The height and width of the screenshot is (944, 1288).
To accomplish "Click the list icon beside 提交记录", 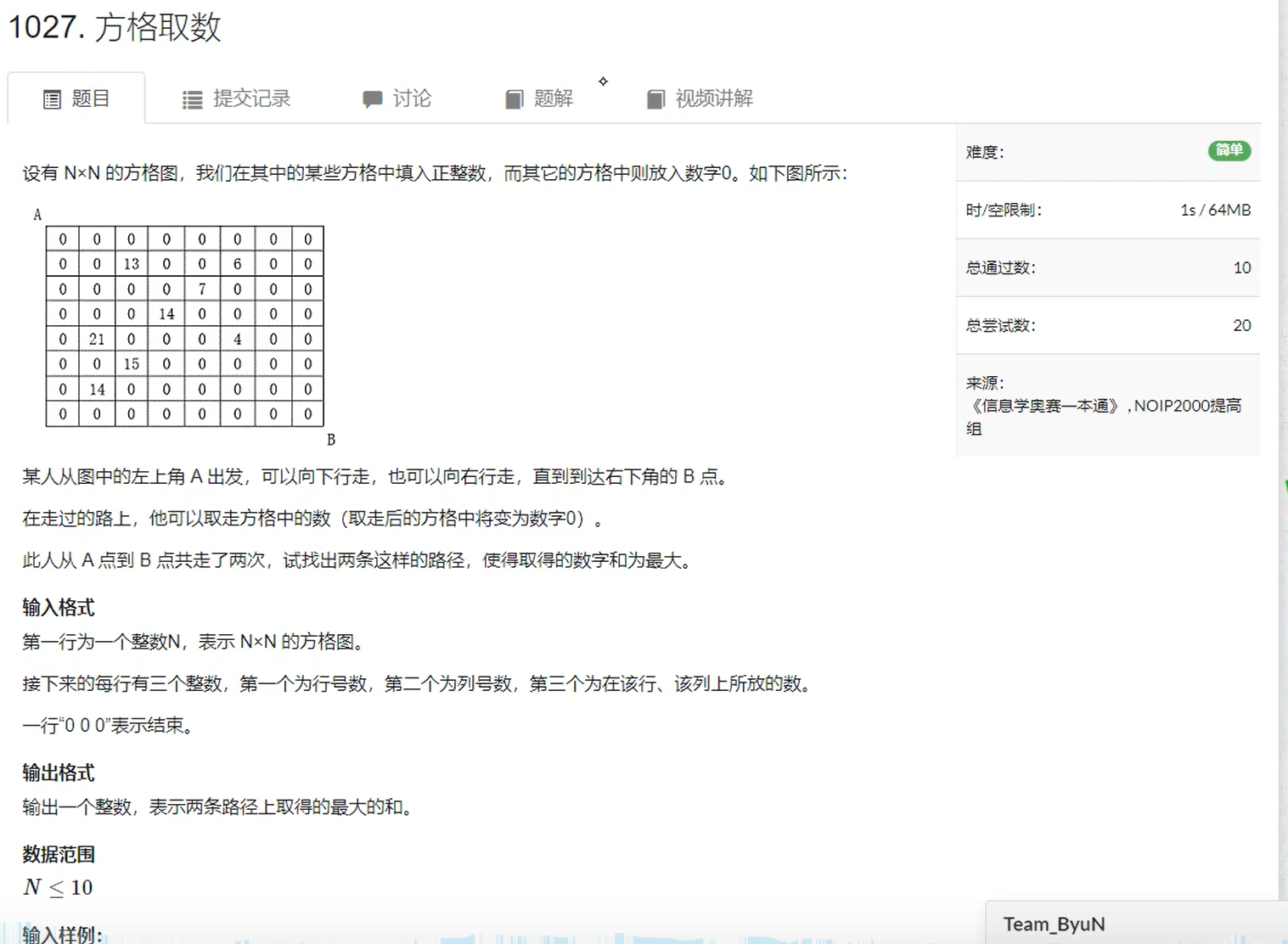I will 193,100.
